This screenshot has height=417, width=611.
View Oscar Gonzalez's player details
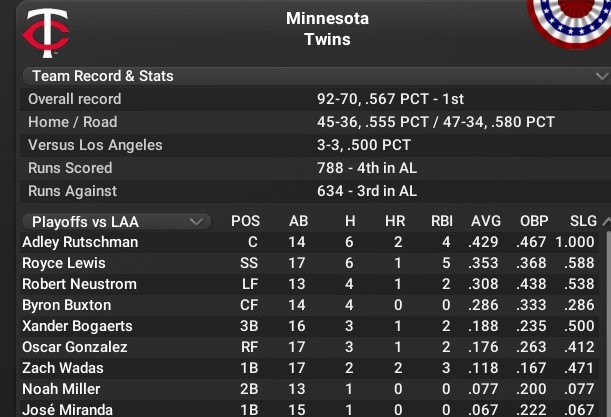[x=75, y=347]
